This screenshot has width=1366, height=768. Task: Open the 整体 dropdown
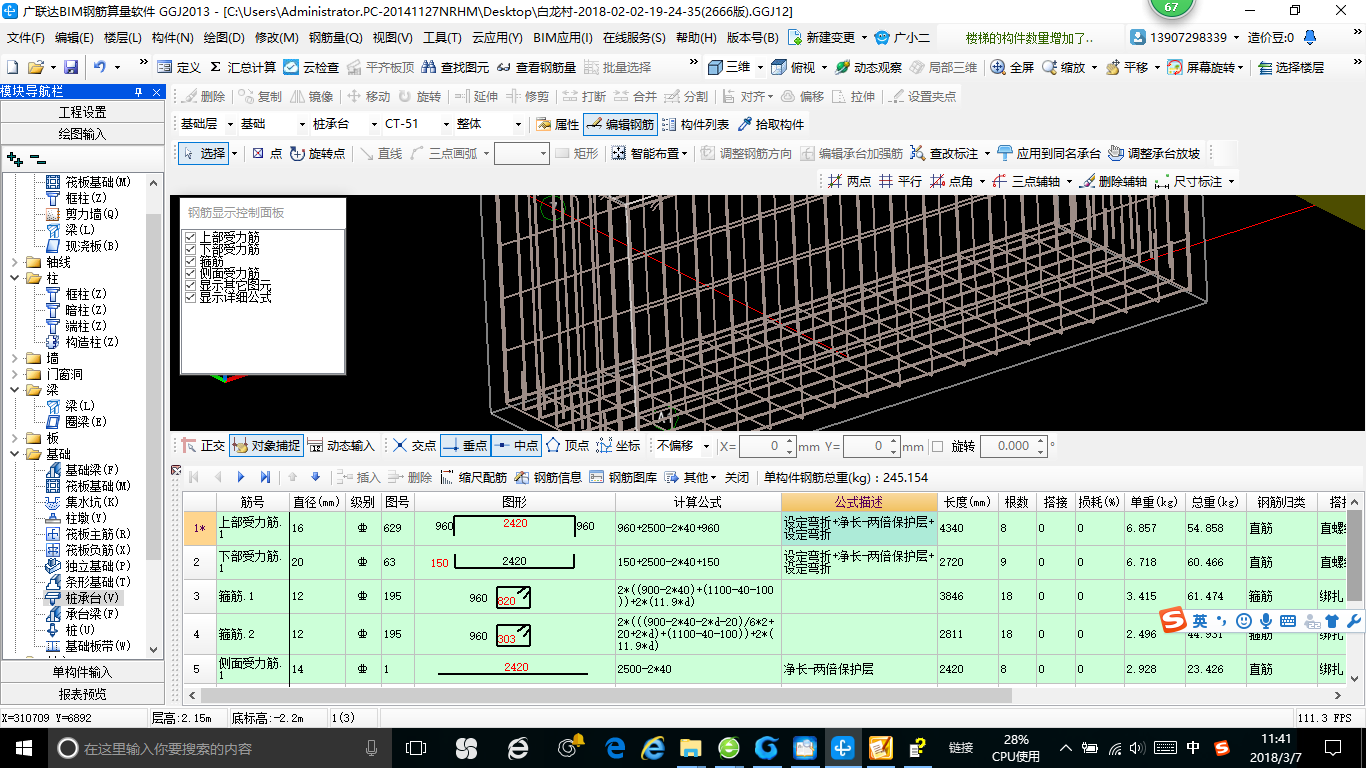click(x=518, y=125)
